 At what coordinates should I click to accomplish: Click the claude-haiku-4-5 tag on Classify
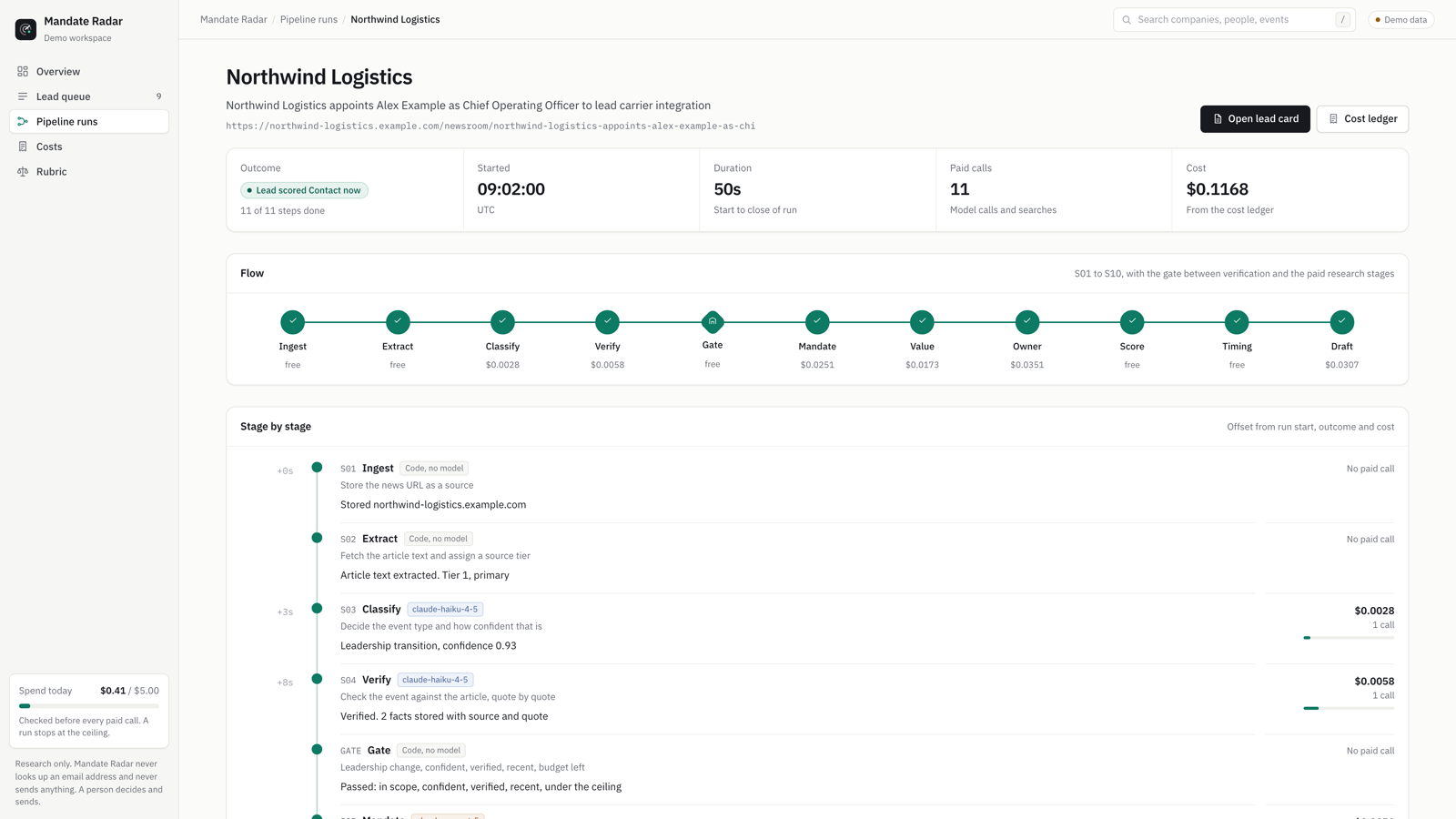coord(445,610)
